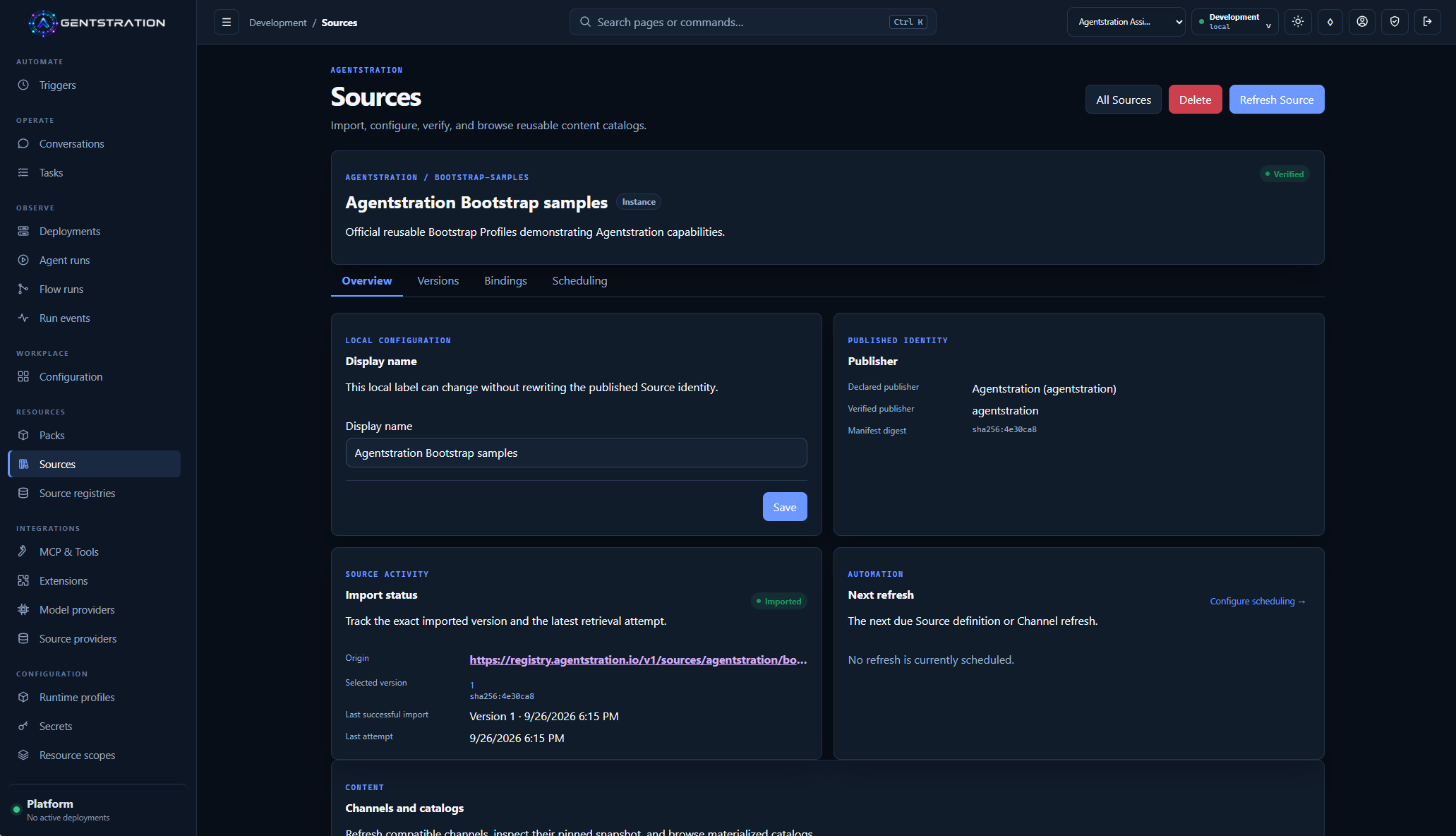Click Configuration grid icon
The height and width of the screenshot is (836, 1456).
pyautogui.click(x=23, y=376)
